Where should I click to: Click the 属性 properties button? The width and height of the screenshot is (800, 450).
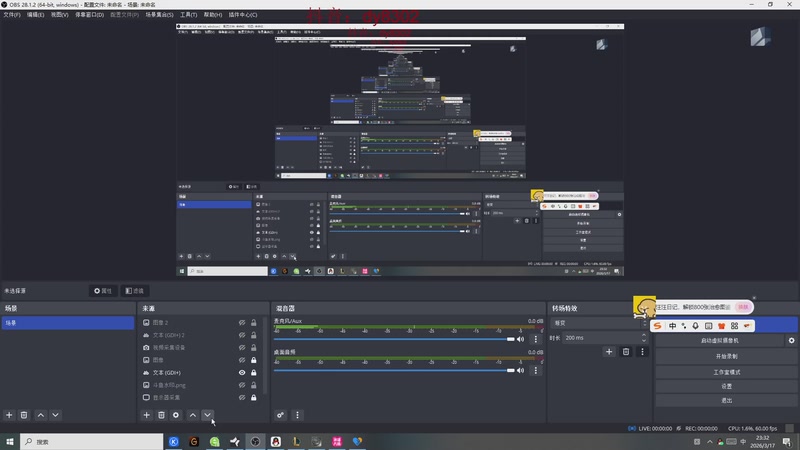pyautogui.click(x=103, y=291)
